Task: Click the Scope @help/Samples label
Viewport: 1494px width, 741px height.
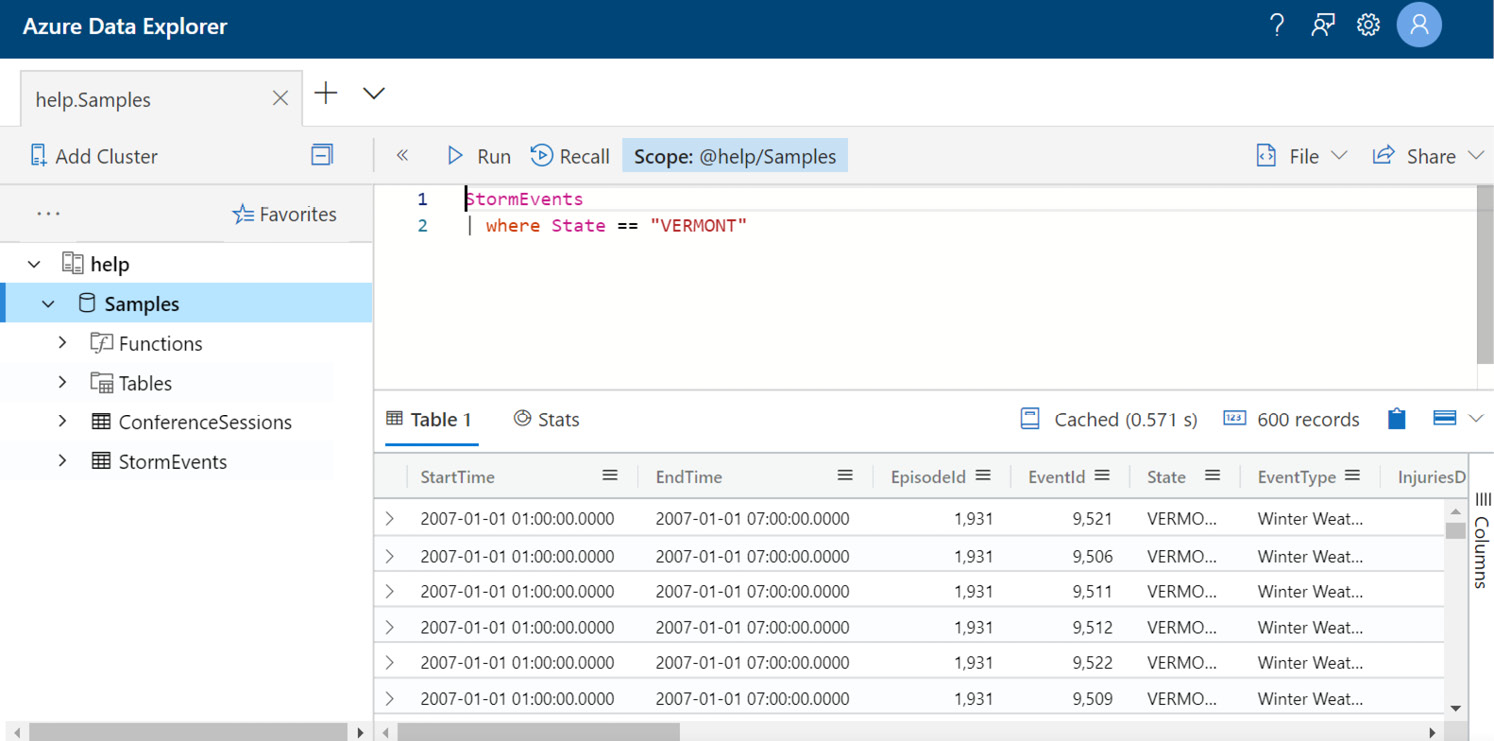Action: point(735,156)
